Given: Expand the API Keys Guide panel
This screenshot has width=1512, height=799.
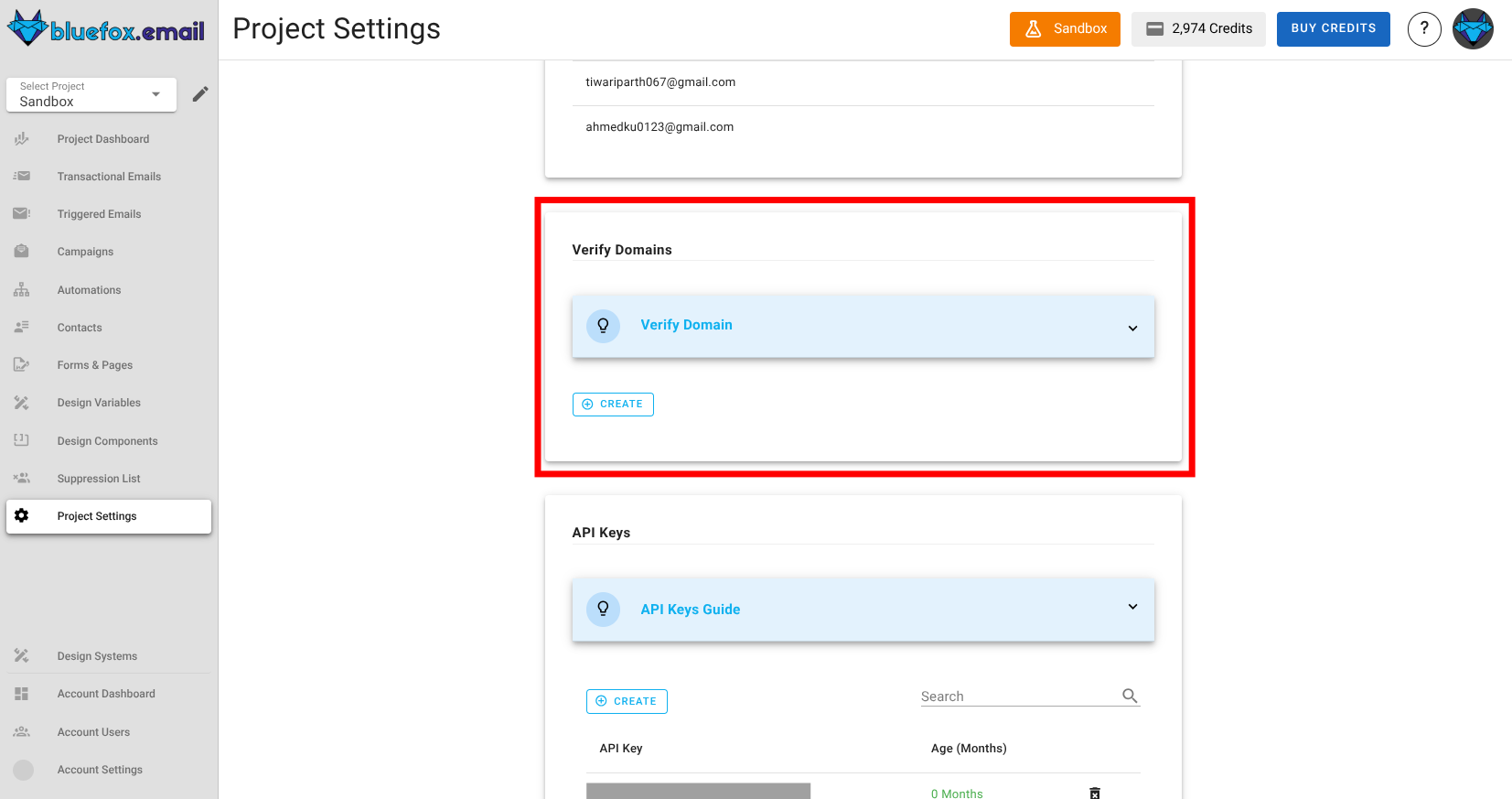Looking at the screenshot, I should pos(1132,608).
